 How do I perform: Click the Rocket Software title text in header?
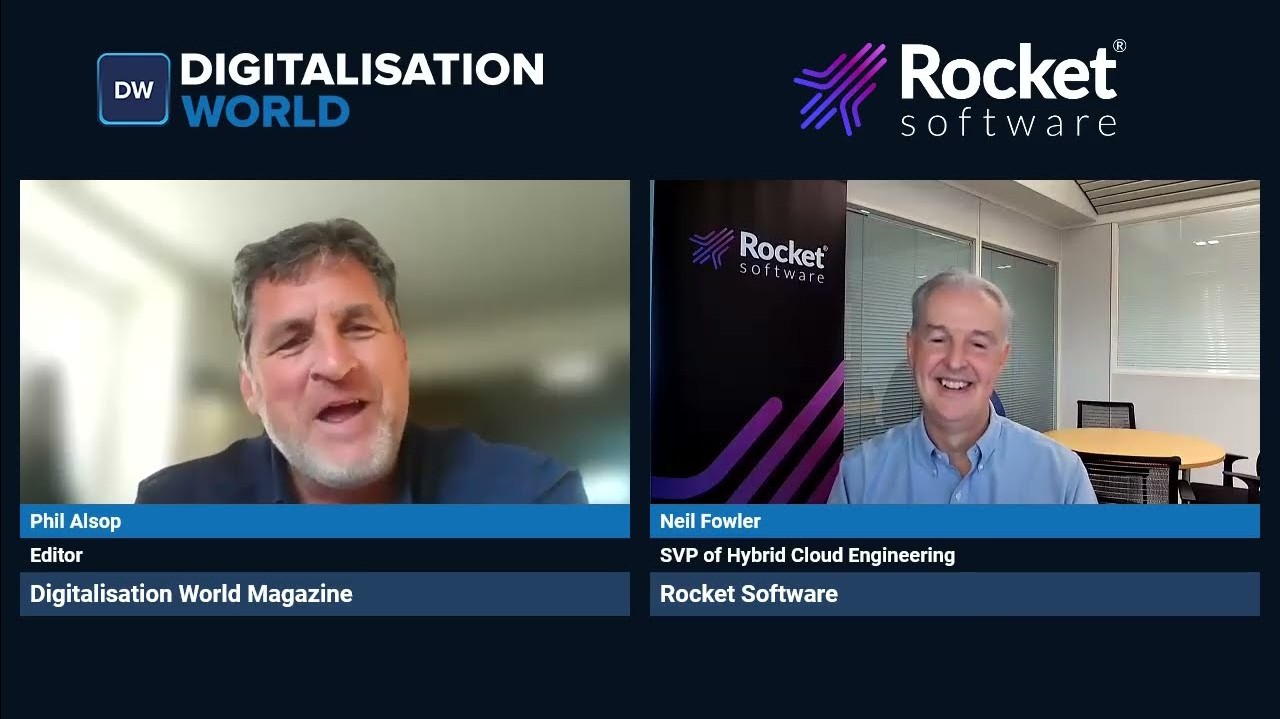(x=1012, y=89)
